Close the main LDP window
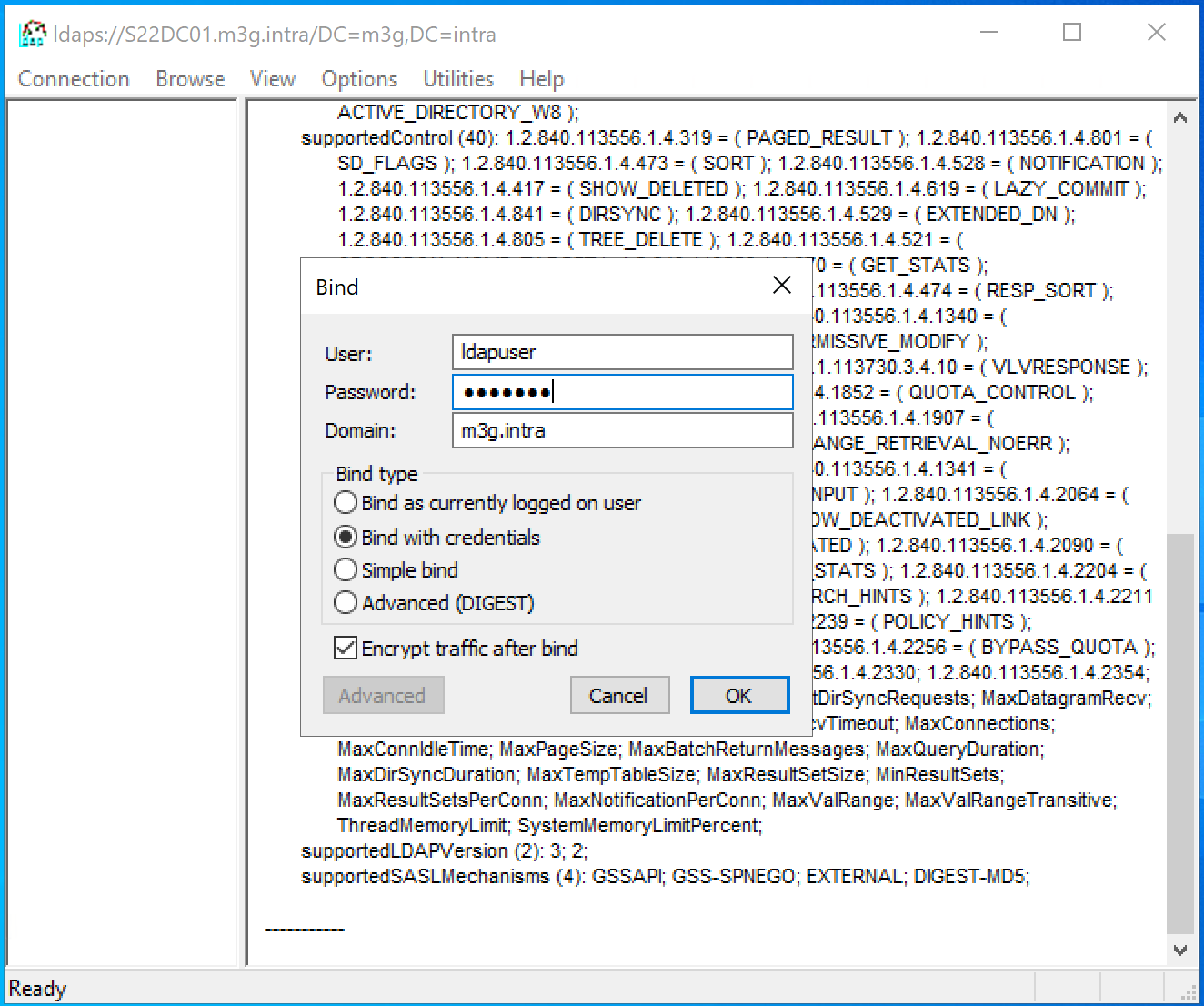The height and width of the screenshot is (1006, 1204). tap(1156, 33)
